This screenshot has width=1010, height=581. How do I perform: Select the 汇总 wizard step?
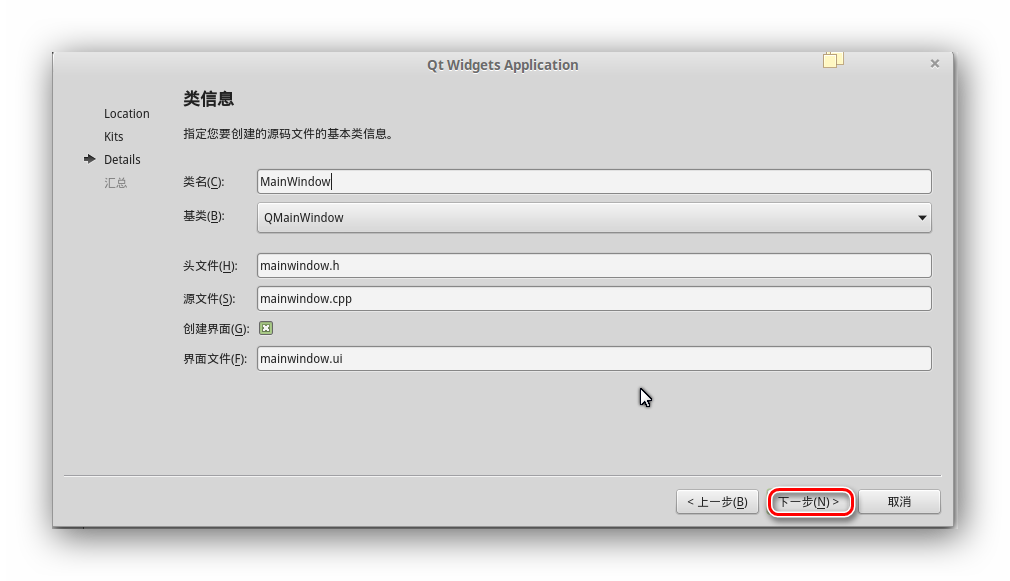click(x=116, y=183)
